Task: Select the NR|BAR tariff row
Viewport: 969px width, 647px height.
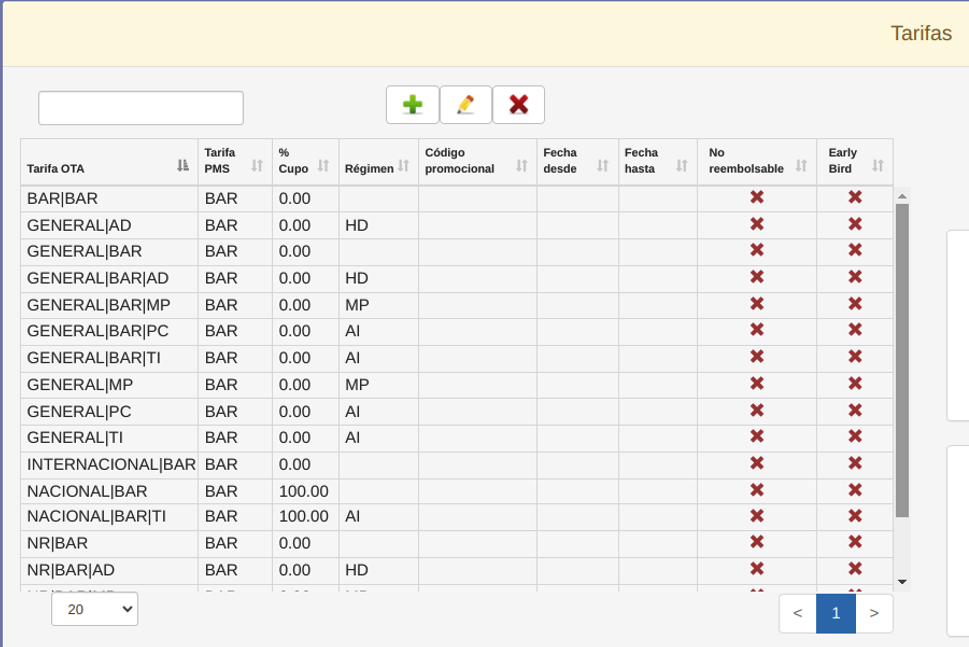Action: pyautogui.click(x=457, y=544)
